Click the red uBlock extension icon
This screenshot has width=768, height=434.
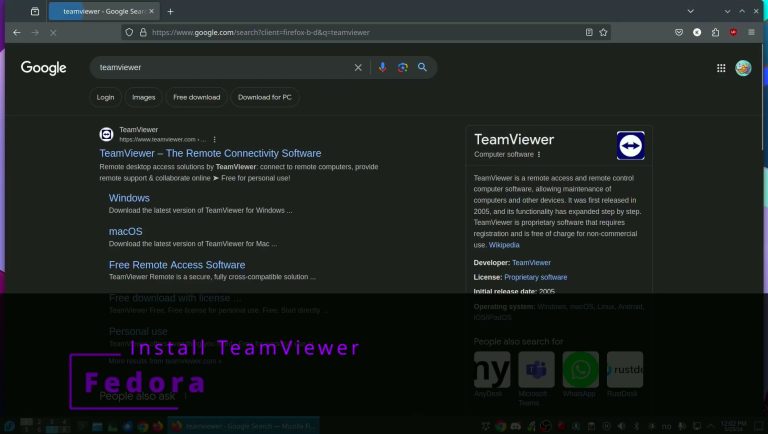click(x=733, y=32)
